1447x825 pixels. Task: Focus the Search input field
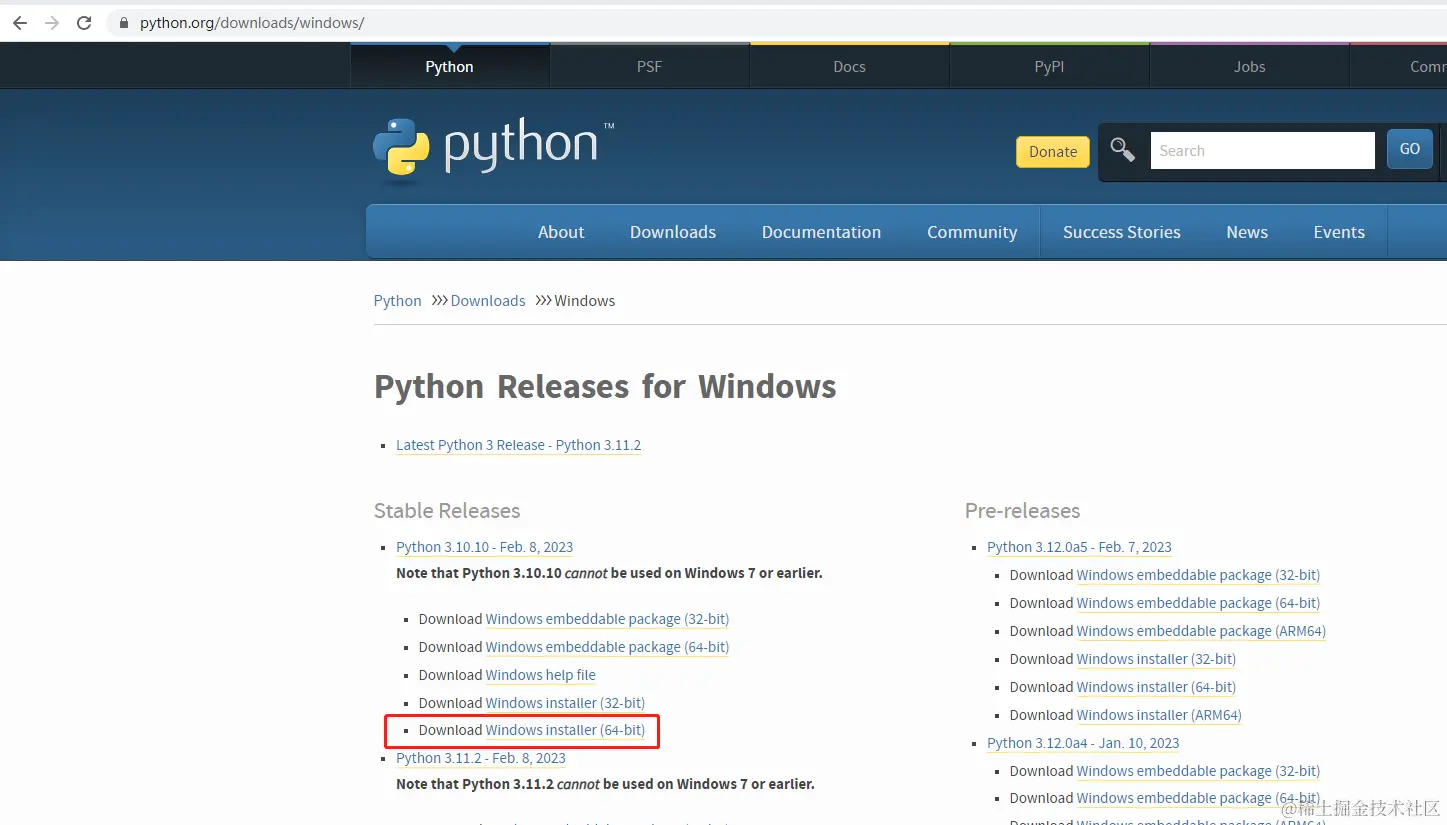point(1262,151)
